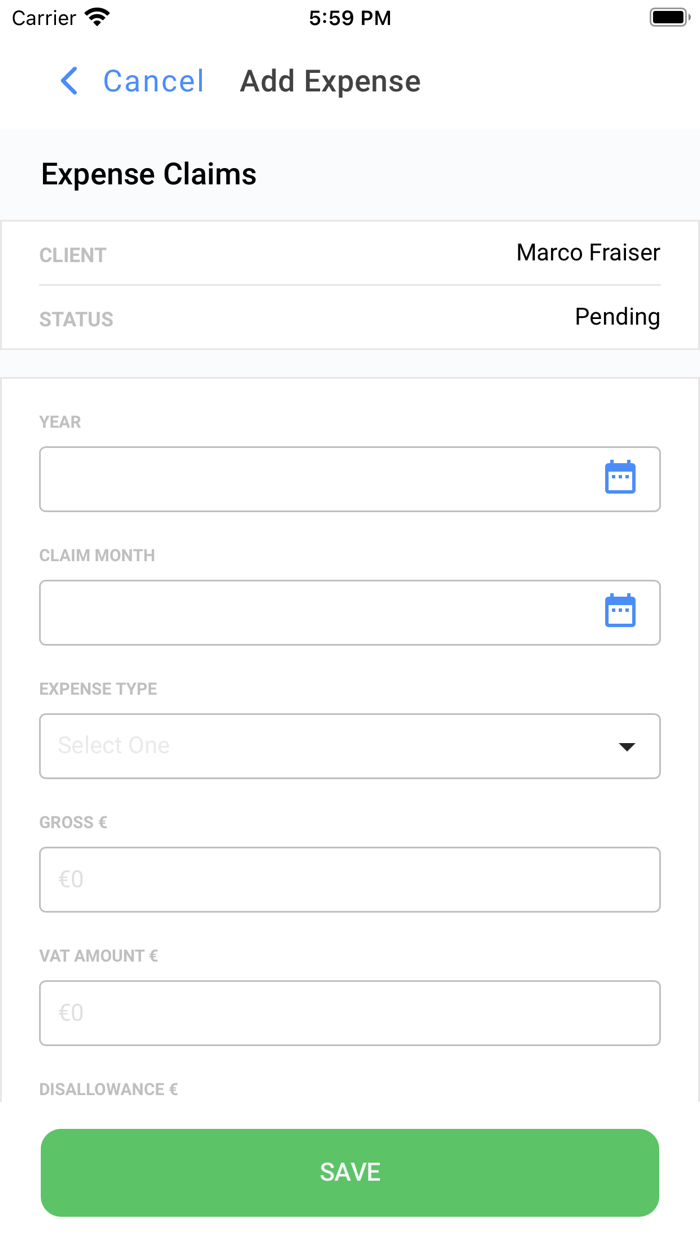700x1244 pixels.
Task: Open the Year calendar picker icon
Action: [620, 477]
